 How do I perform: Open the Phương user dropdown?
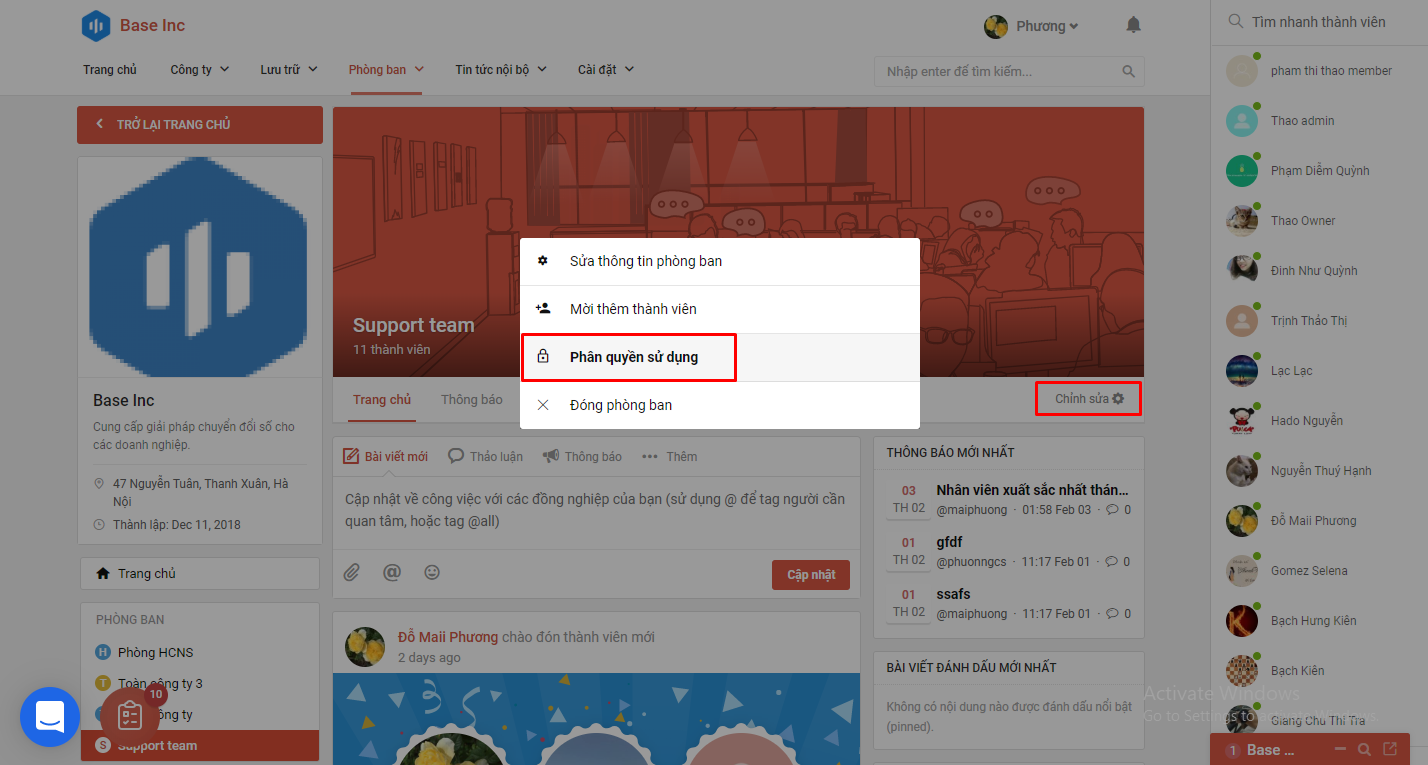1047,26
